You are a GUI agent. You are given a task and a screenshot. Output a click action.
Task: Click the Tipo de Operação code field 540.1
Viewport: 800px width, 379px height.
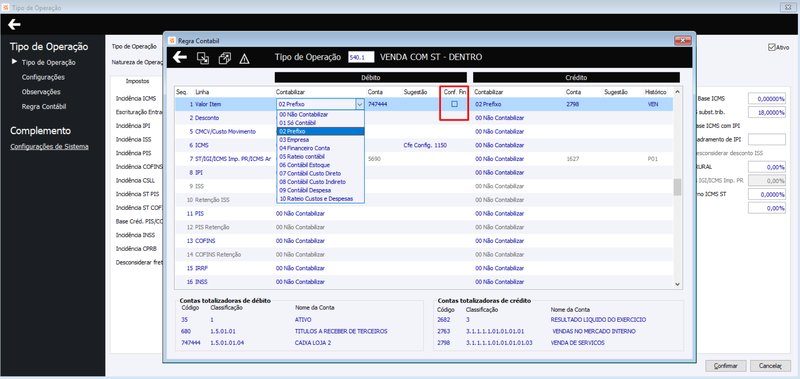(x=361, y=57)
